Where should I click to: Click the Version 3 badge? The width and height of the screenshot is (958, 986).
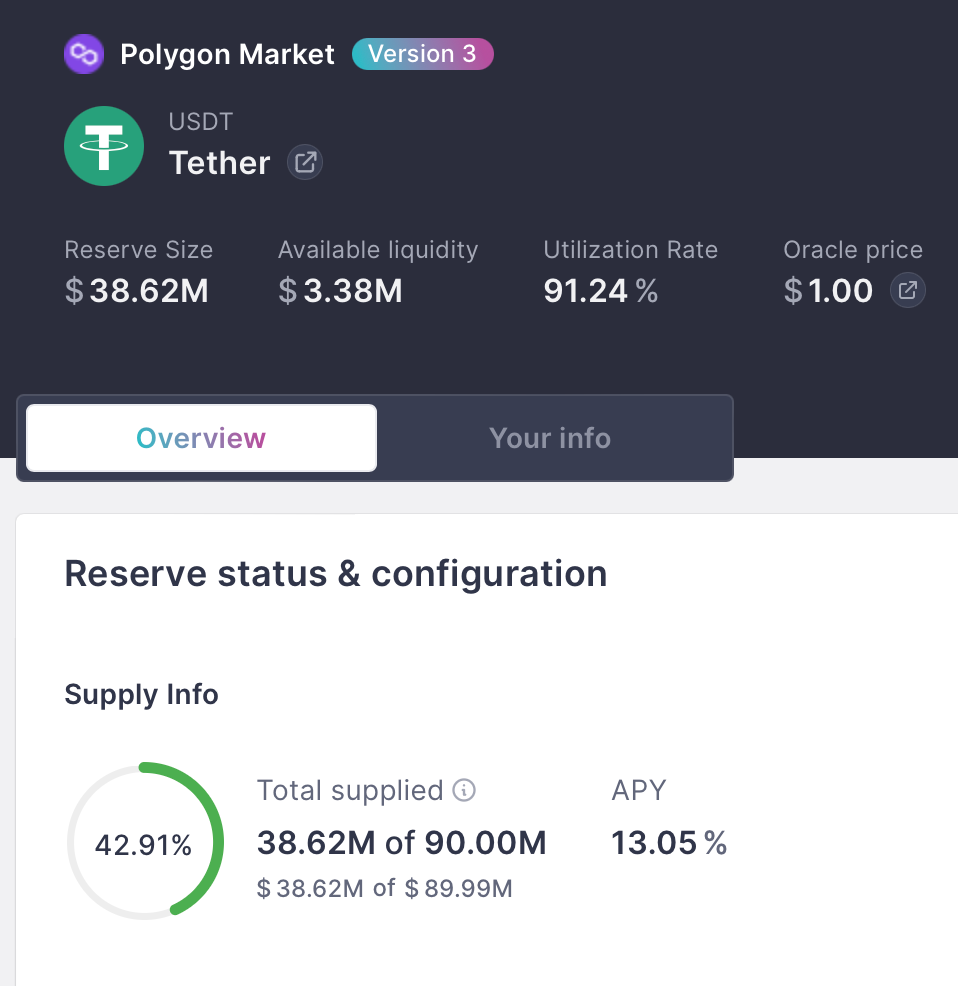tap(422, 54)
